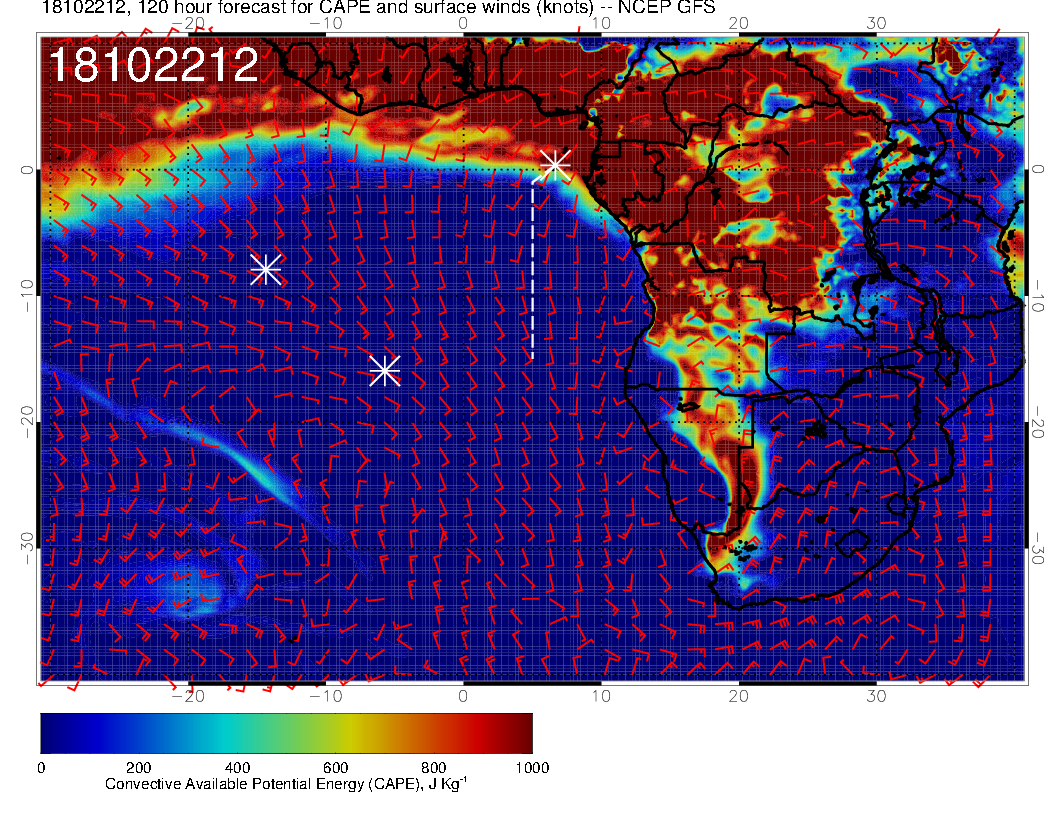1056x816 pixels.
Task: Click the white asterisk marker on the equator
Action: click(555, 165)
